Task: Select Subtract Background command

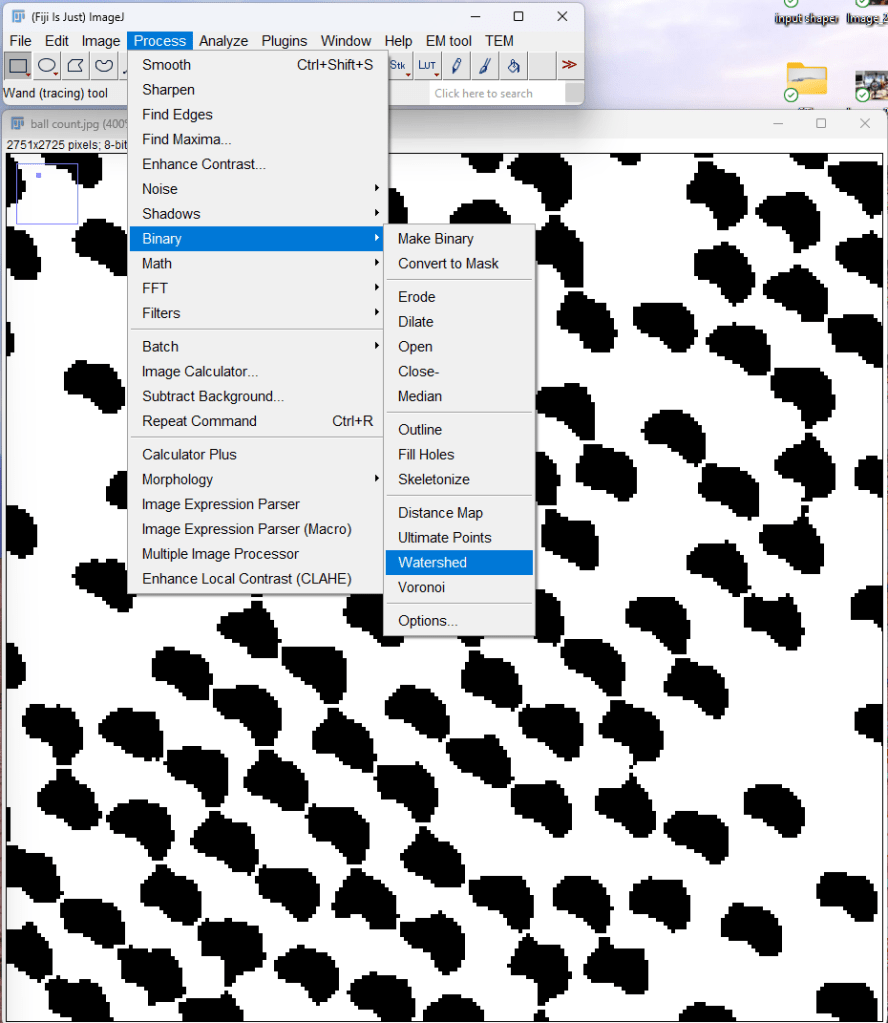Action: click(212, 396)
